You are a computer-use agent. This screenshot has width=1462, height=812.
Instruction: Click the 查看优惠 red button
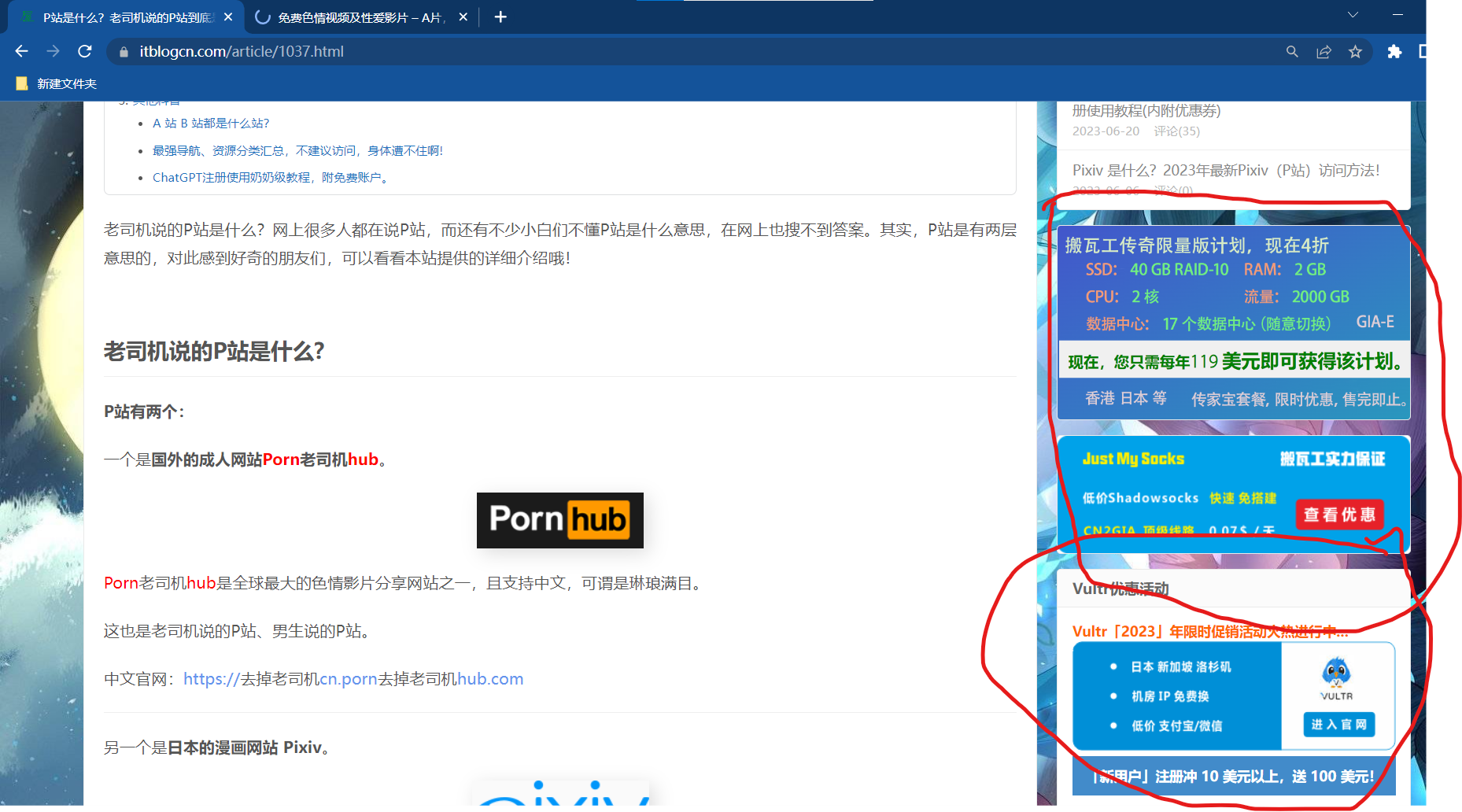tap(1339, 515)
